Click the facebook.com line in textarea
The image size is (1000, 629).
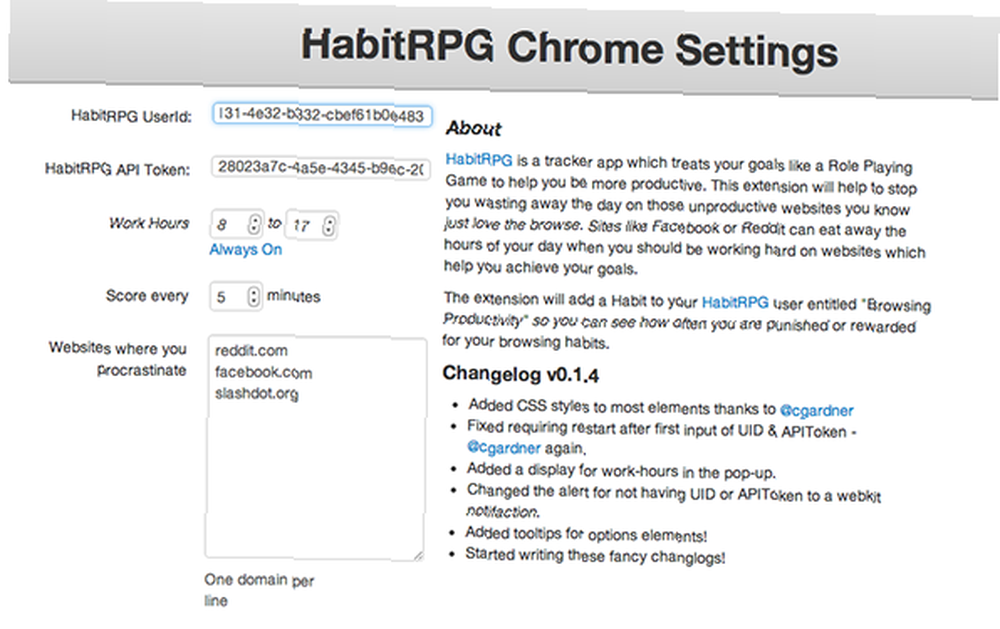[x=263, y=373]
